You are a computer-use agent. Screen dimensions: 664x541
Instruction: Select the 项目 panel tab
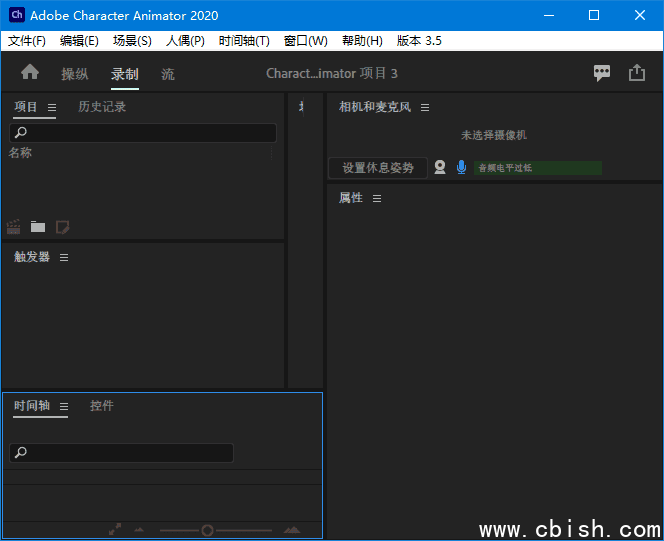tap(25, 107)
